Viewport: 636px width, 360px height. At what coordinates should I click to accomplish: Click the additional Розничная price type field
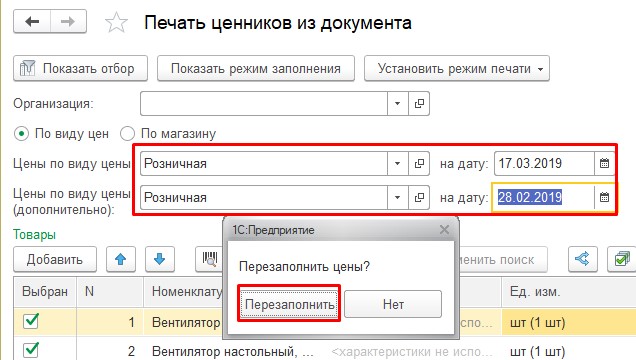click(x=264, y=197)
